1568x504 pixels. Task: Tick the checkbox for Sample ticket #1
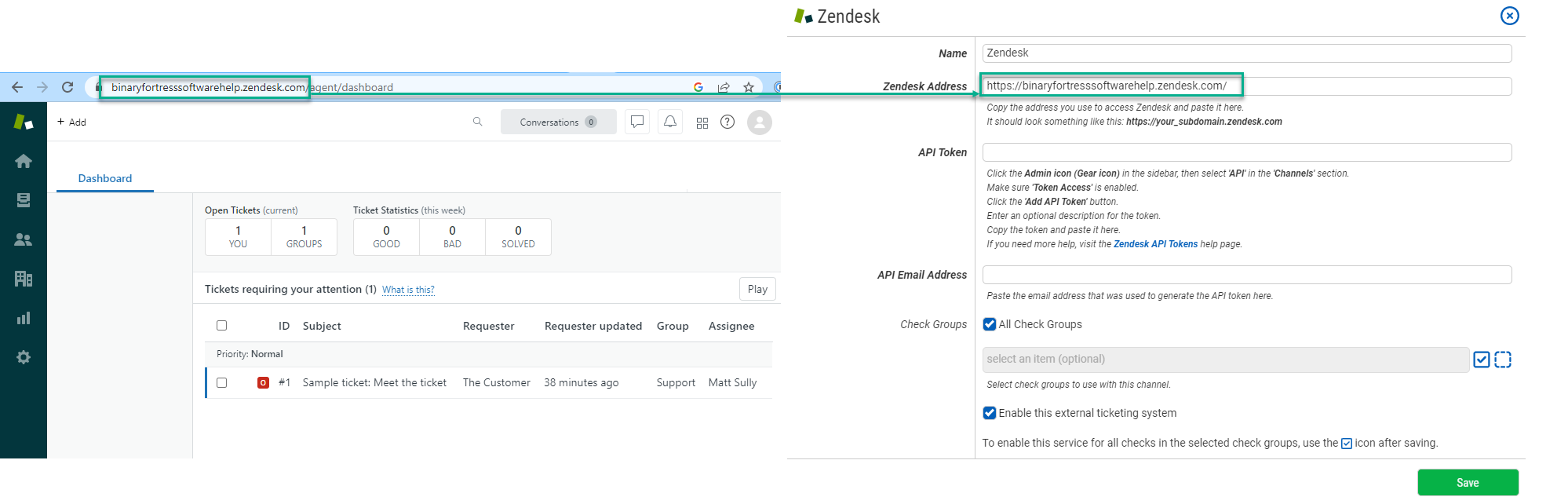pyautogui.click(x=221, y=382)
